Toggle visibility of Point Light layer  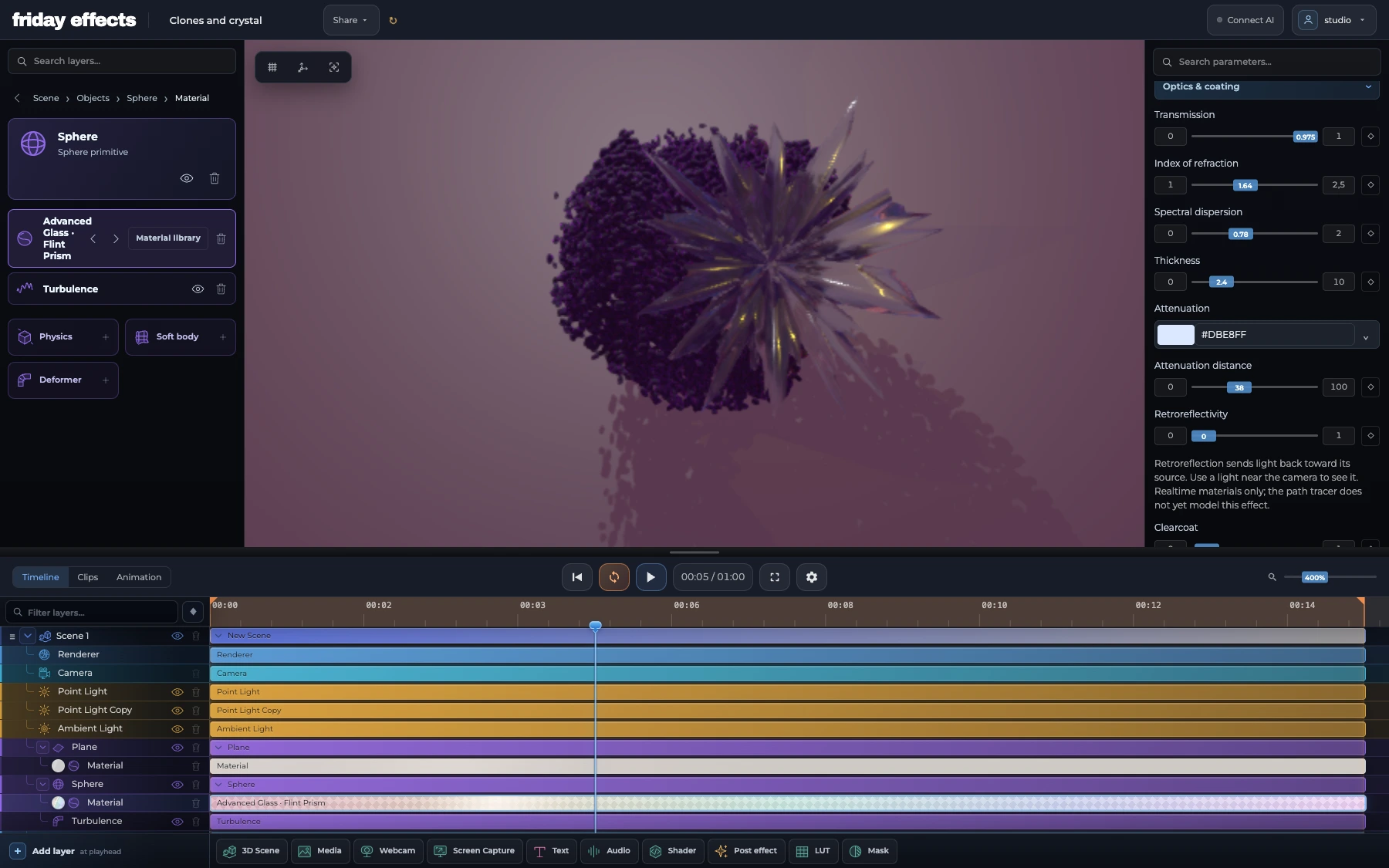click(x=177, y=692)
